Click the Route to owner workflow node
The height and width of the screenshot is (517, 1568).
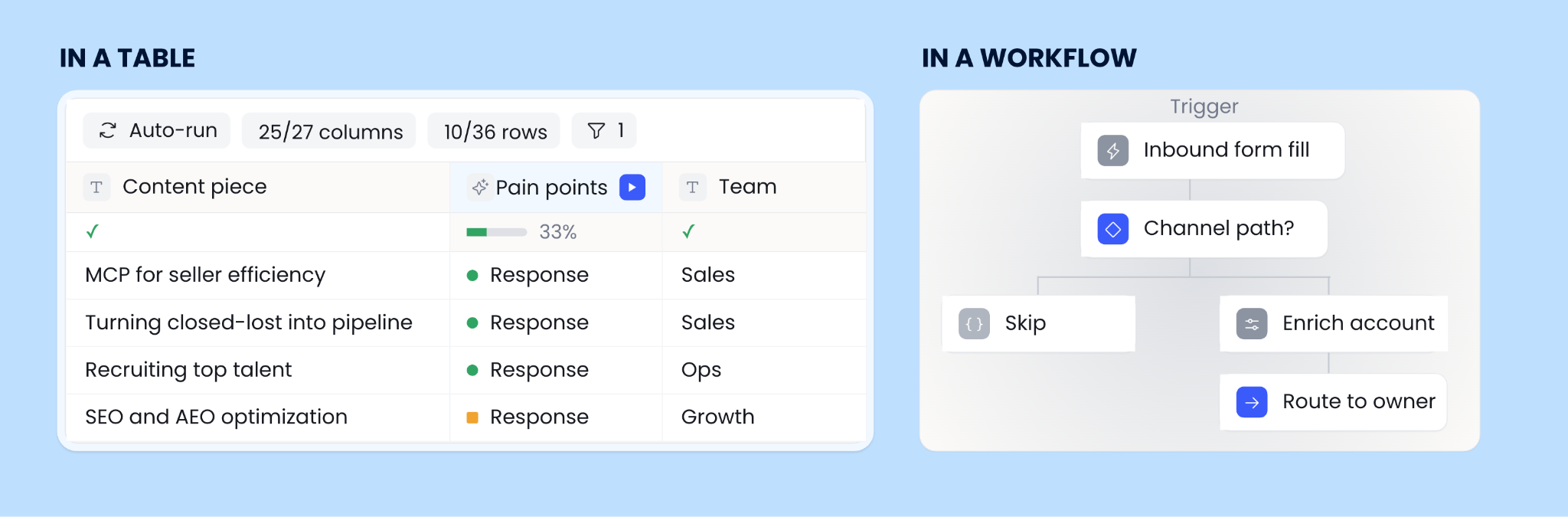coord(1333,402)
